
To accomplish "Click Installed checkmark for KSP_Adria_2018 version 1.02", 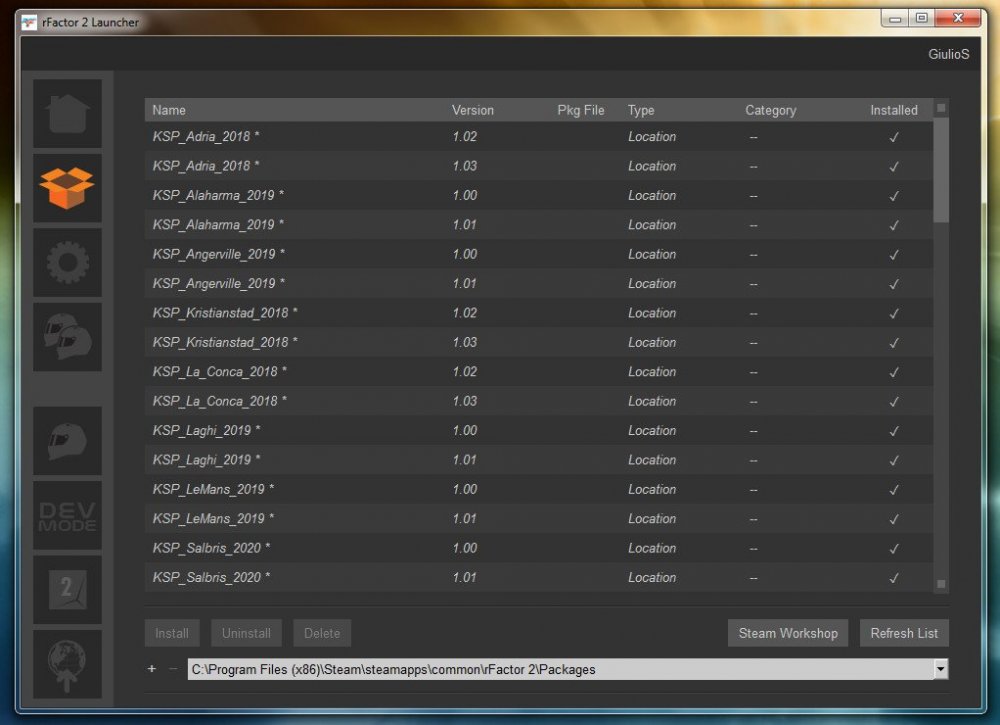I will click(x=894, y=137).
